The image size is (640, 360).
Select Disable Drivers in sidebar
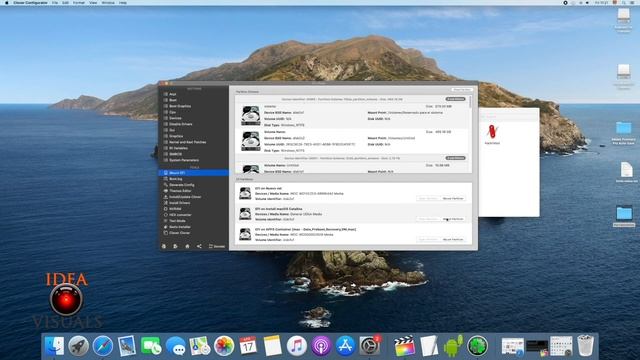[180, 124]
